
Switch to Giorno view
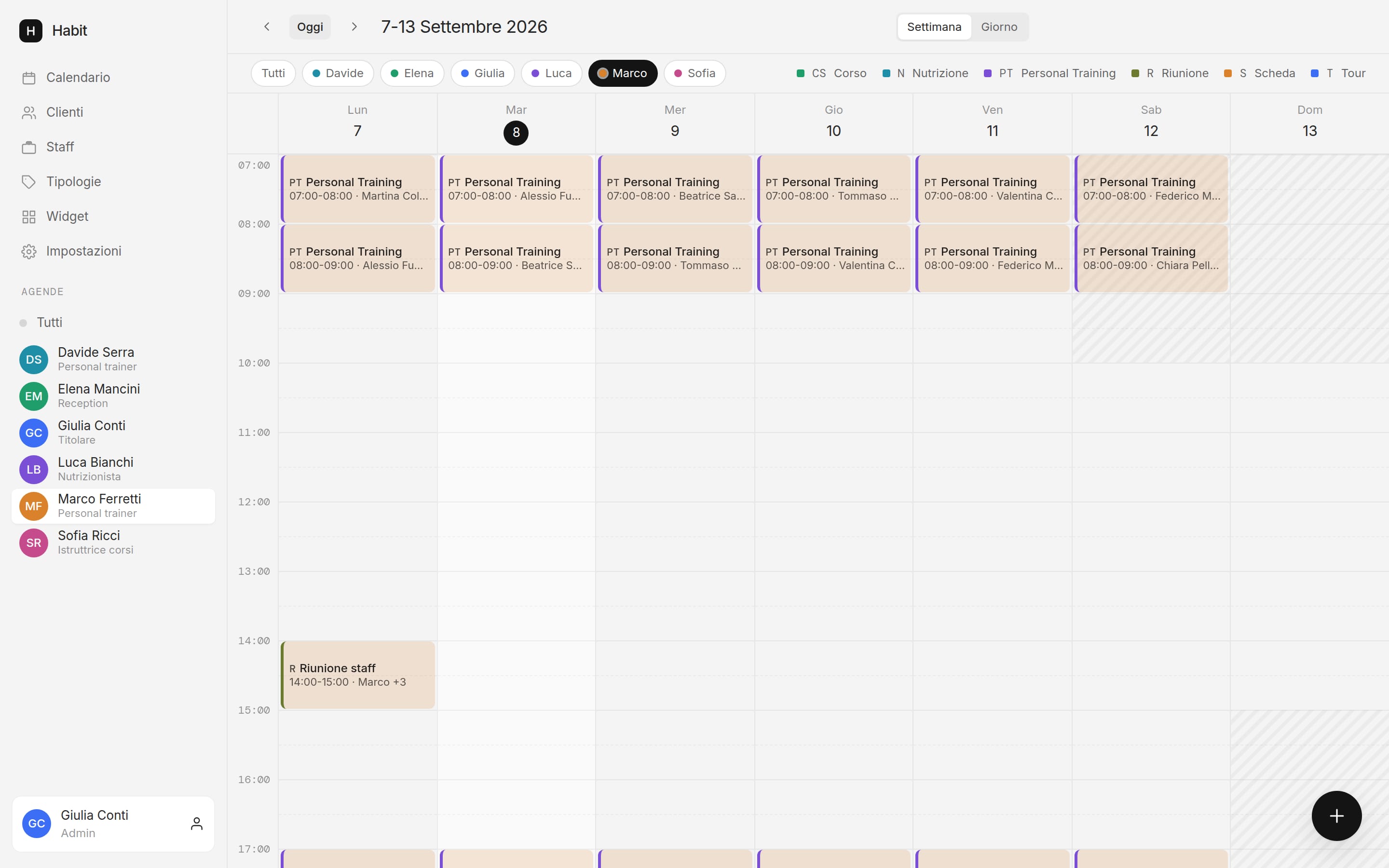coord(999,27)
